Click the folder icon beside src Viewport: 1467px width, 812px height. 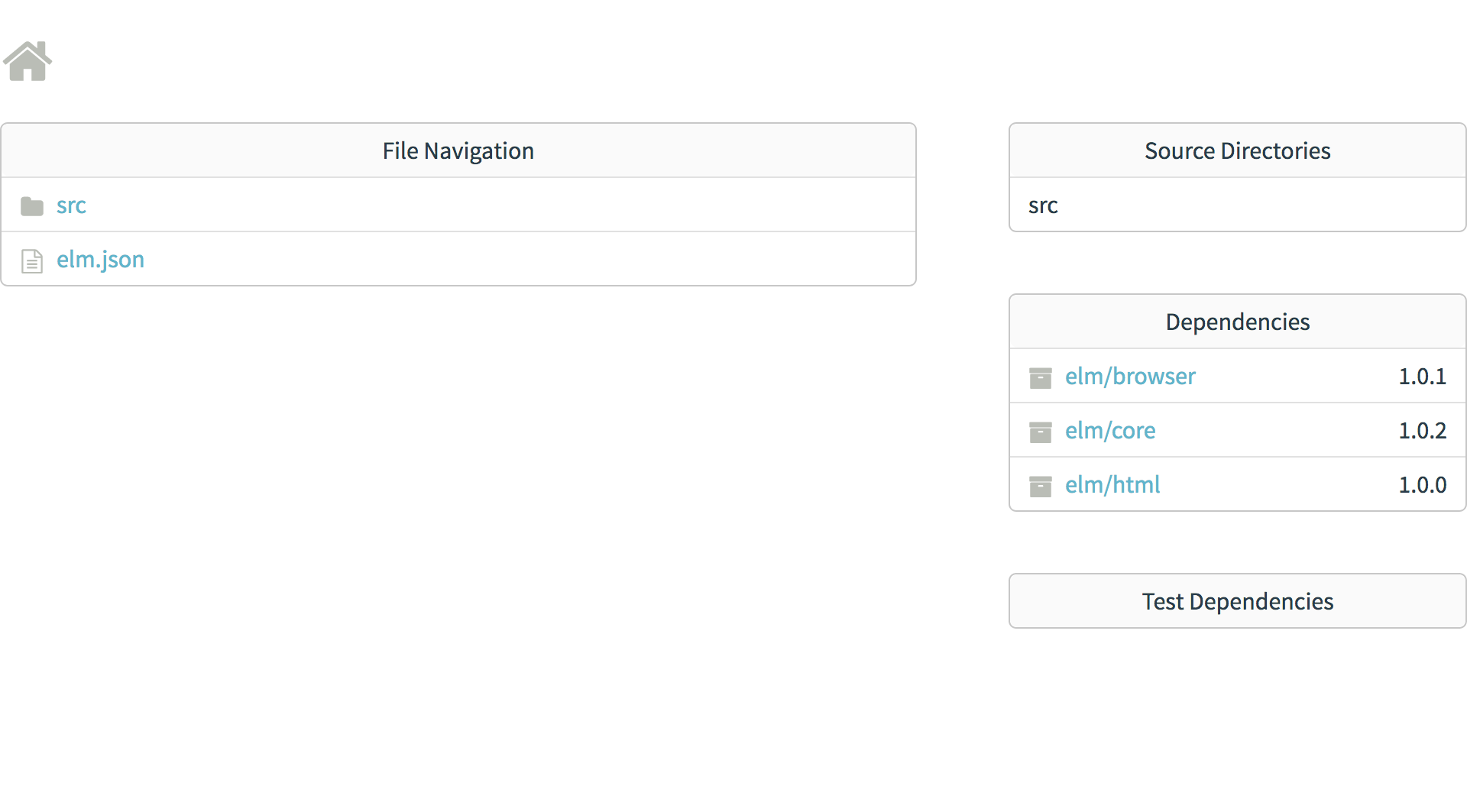pyautogui.click(x=32, y=206)
